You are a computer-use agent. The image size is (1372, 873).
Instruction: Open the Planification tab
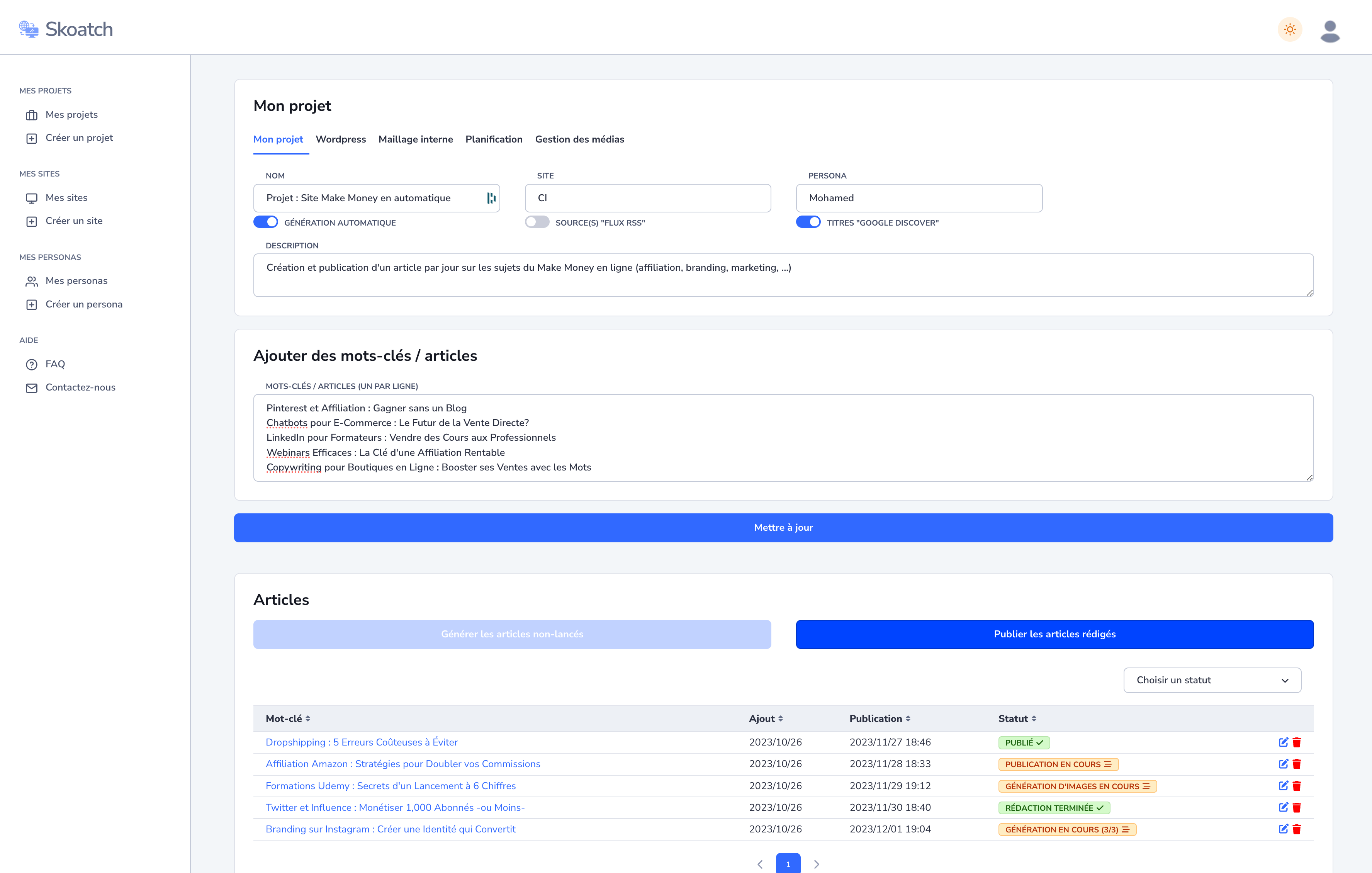click(493, 139)
